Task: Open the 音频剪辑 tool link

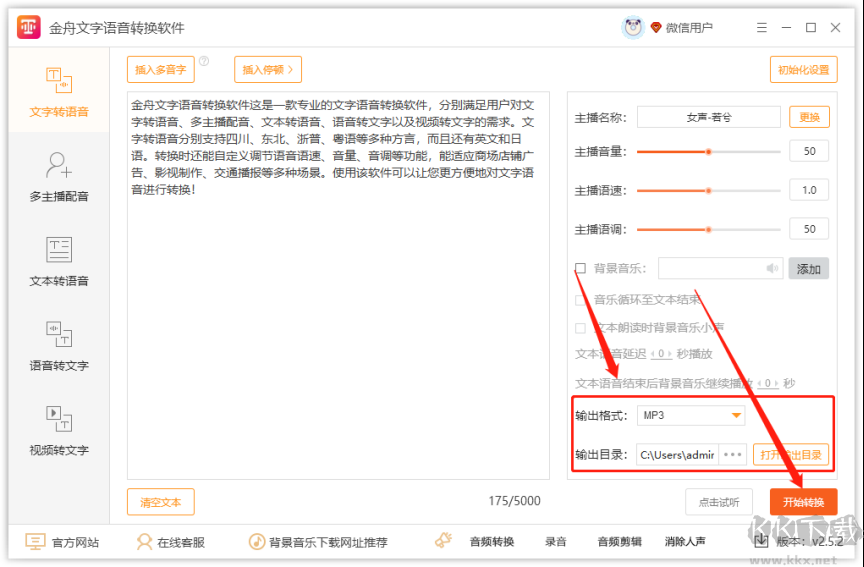Action: [x=619, y=542]
